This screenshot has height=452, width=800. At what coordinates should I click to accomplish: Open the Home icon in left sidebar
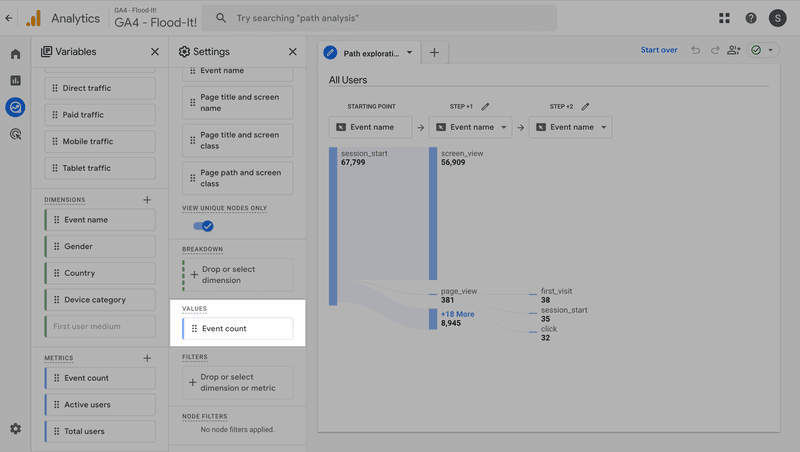(x=15, y=54)
